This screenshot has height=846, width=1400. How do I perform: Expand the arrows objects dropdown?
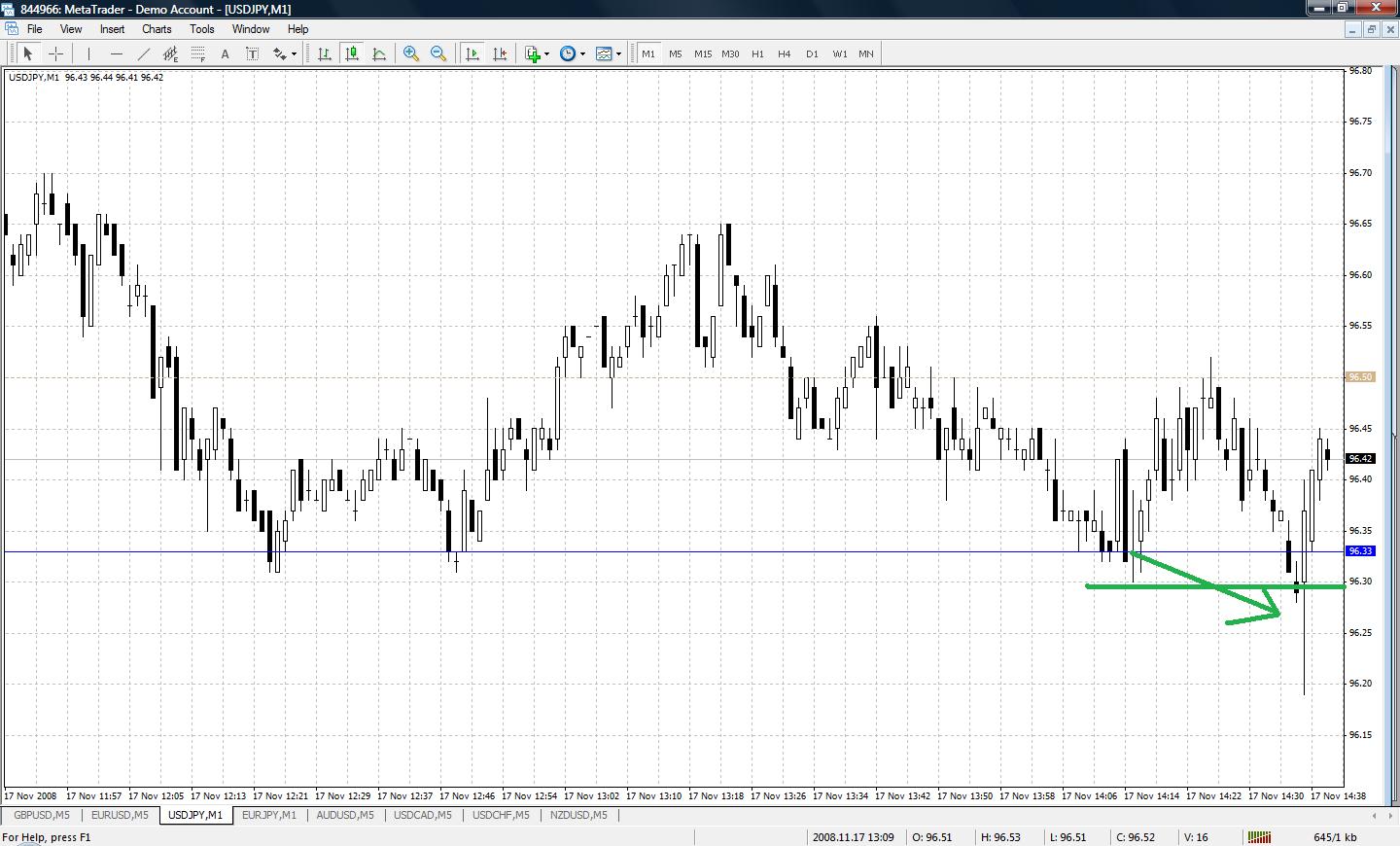[294, 54]
